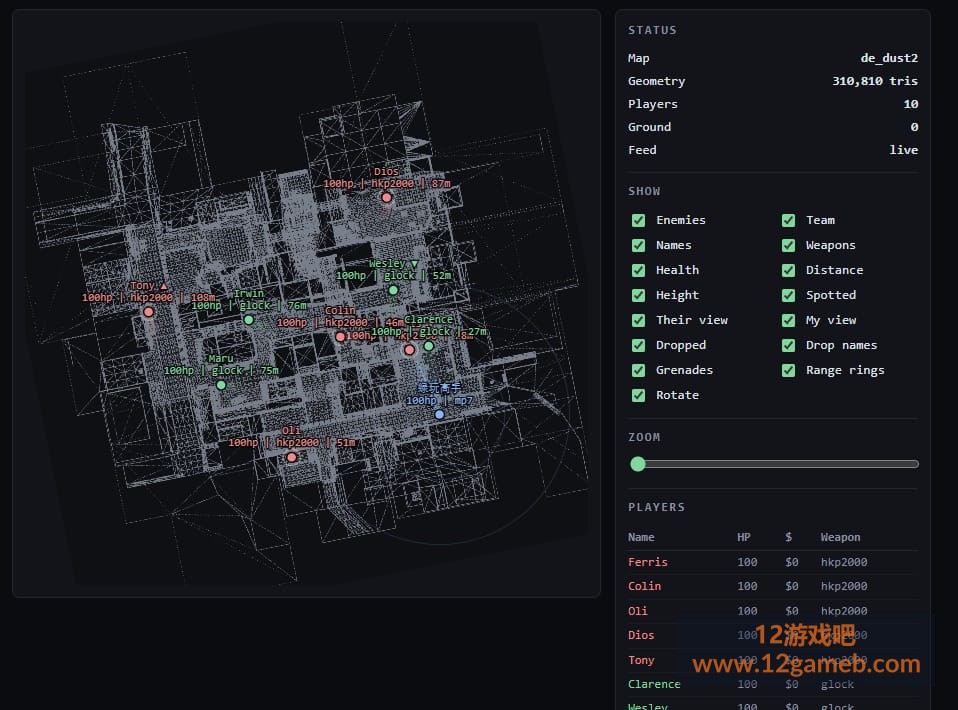Click Clarence row in players table

pyautogui.click(x=773, y=684)
